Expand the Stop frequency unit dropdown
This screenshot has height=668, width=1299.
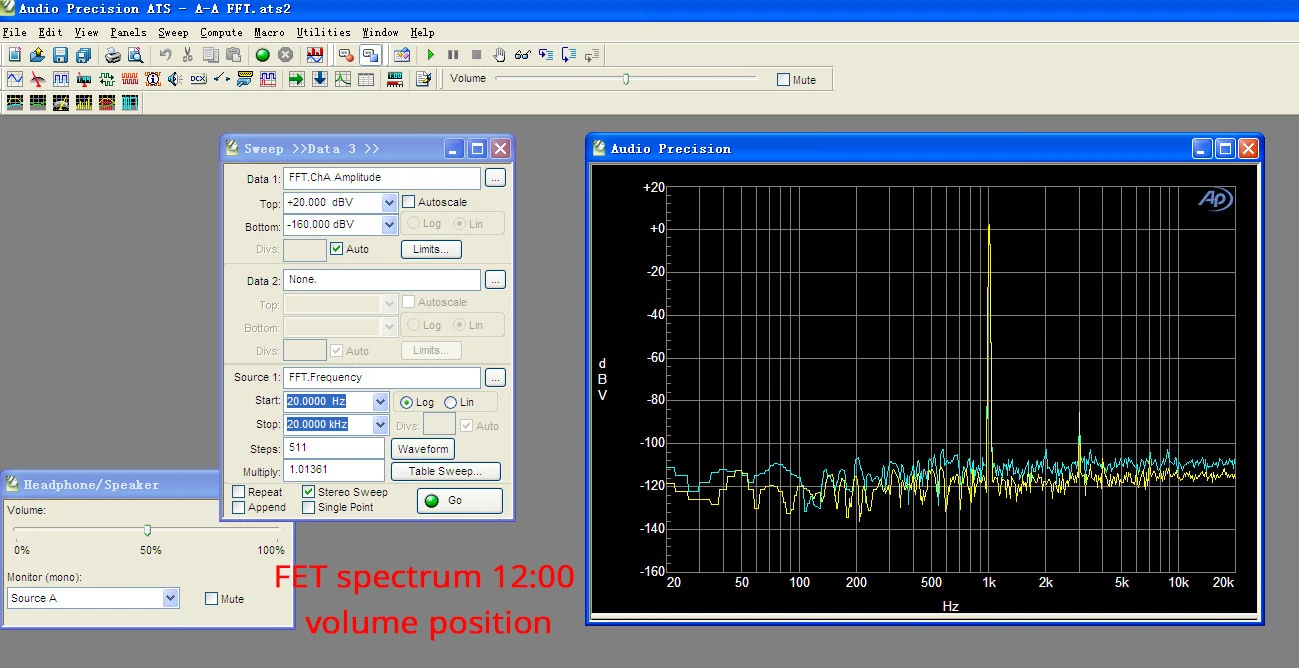(x=380, y=425)
